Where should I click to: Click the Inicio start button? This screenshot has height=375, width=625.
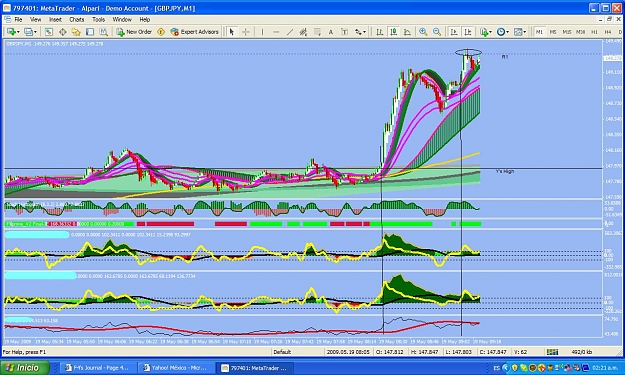coord(25,367)
